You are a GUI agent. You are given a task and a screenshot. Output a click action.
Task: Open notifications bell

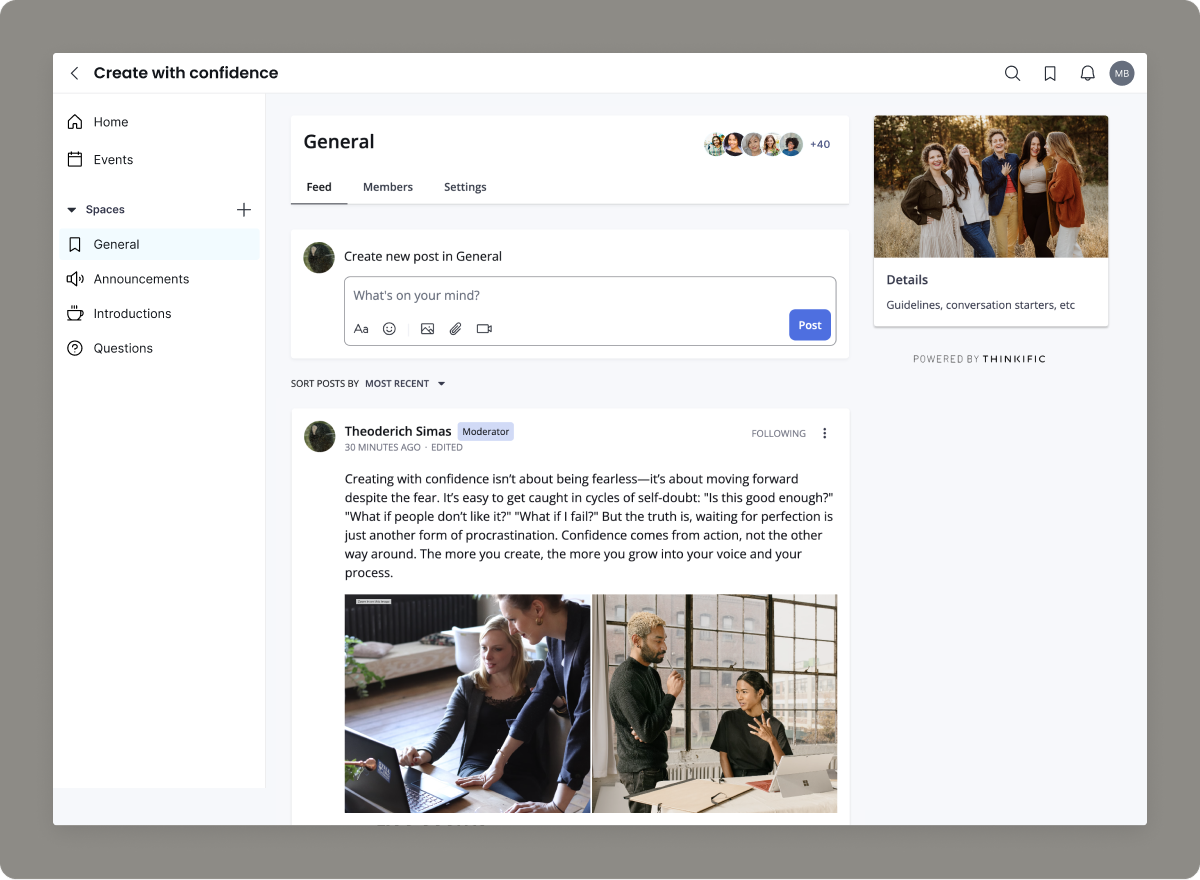click(x=1087, y=73)
